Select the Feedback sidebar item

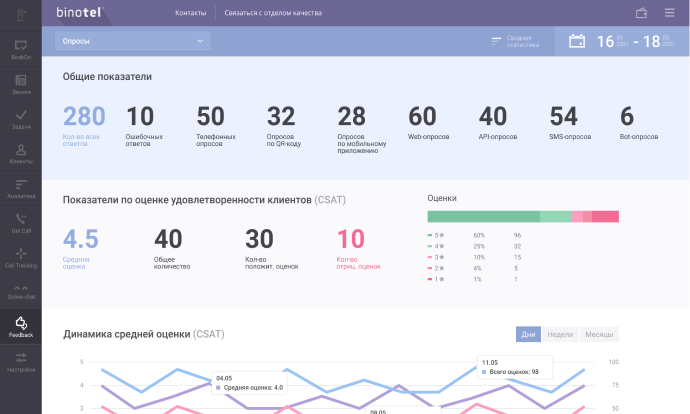pyautogui.click(x=20, y=327)
